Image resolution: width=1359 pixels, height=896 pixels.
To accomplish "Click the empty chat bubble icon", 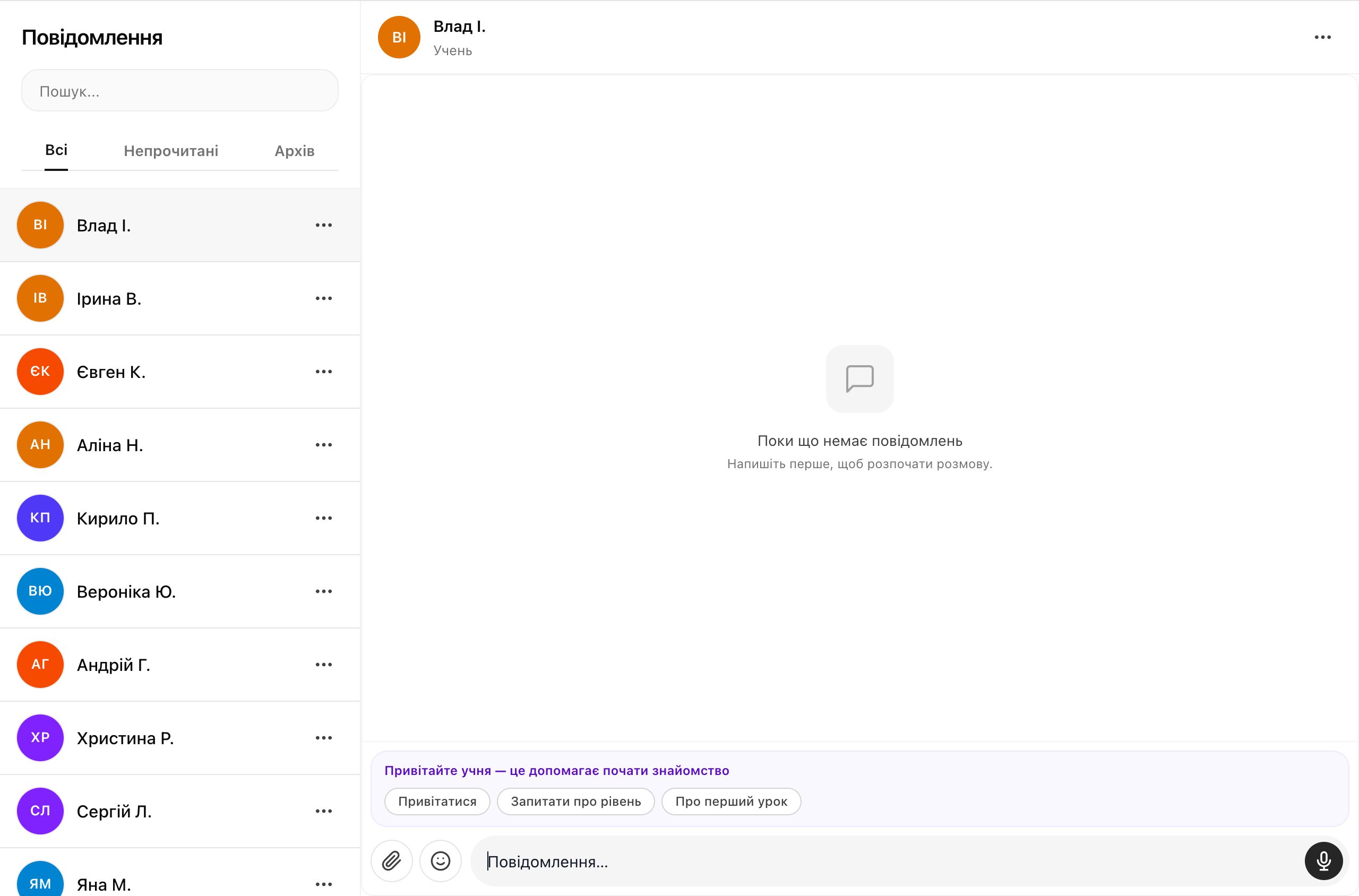I will [859, 378].
